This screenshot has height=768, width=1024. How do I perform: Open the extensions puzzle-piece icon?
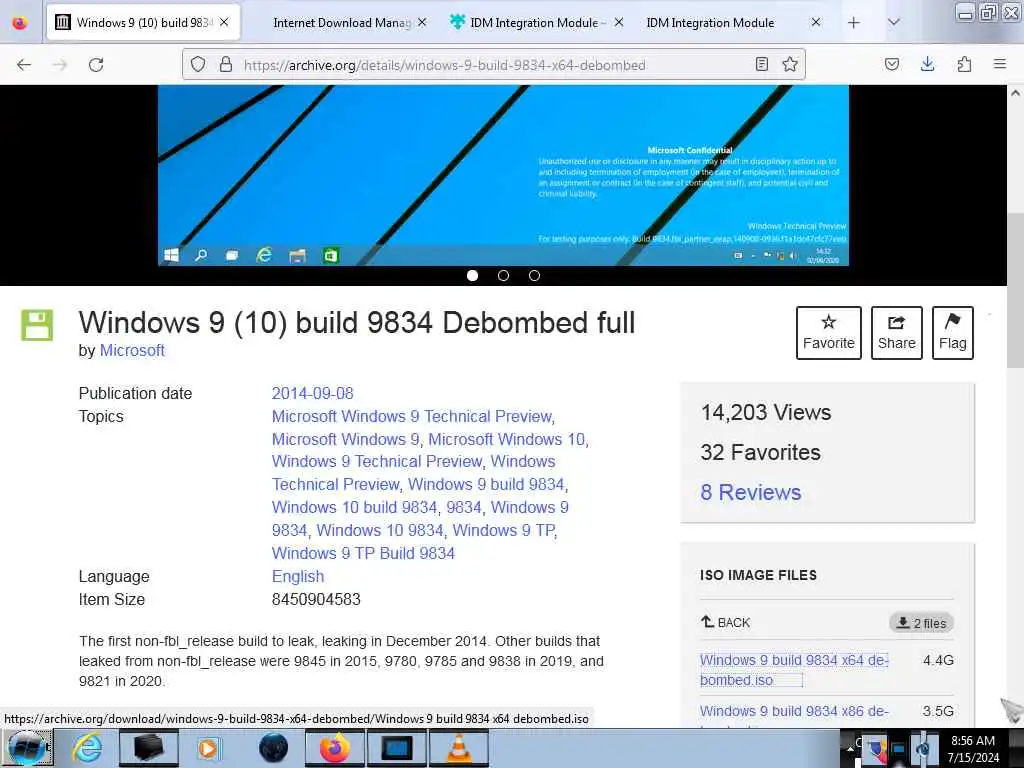tap(964, 64)
